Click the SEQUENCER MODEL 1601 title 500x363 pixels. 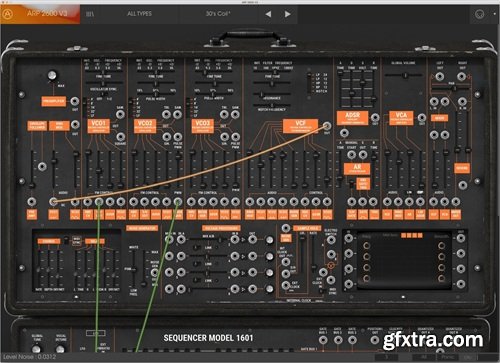click(208, 338)
